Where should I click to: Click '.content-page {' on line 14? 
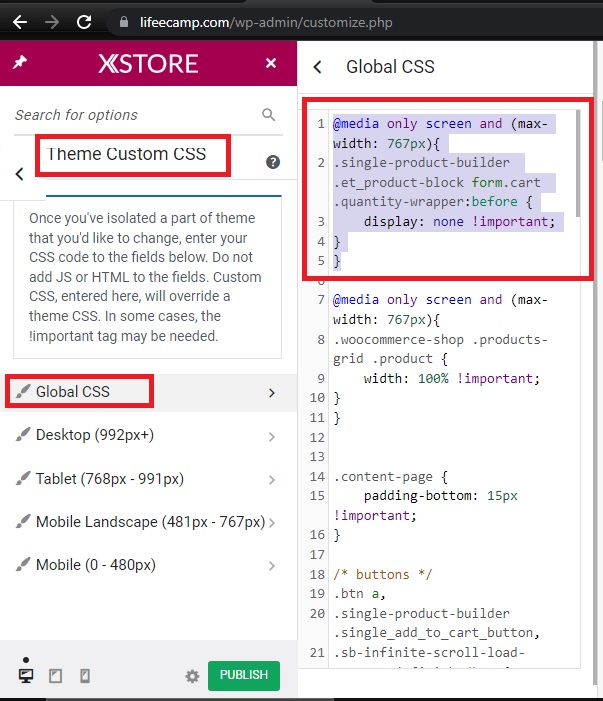point(391,477)
